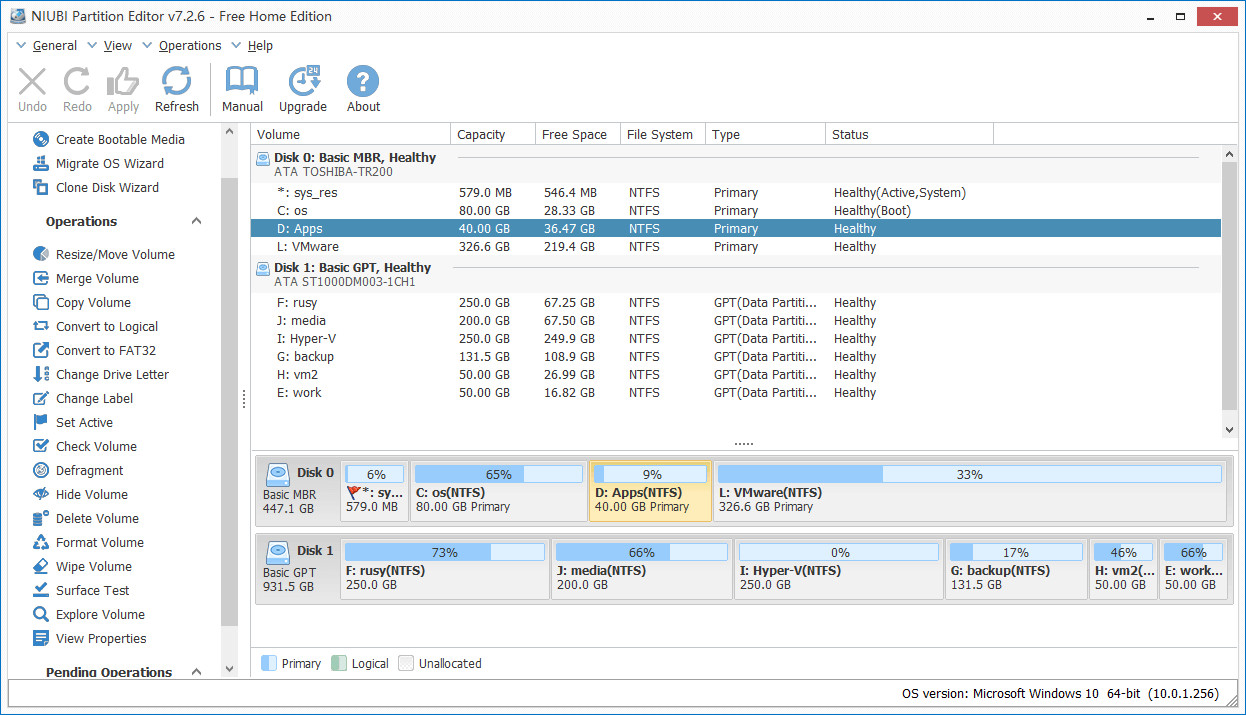Screen dimensions: 1246x715
Task: Choose Hide Volume operation
Action: point(80,494)
